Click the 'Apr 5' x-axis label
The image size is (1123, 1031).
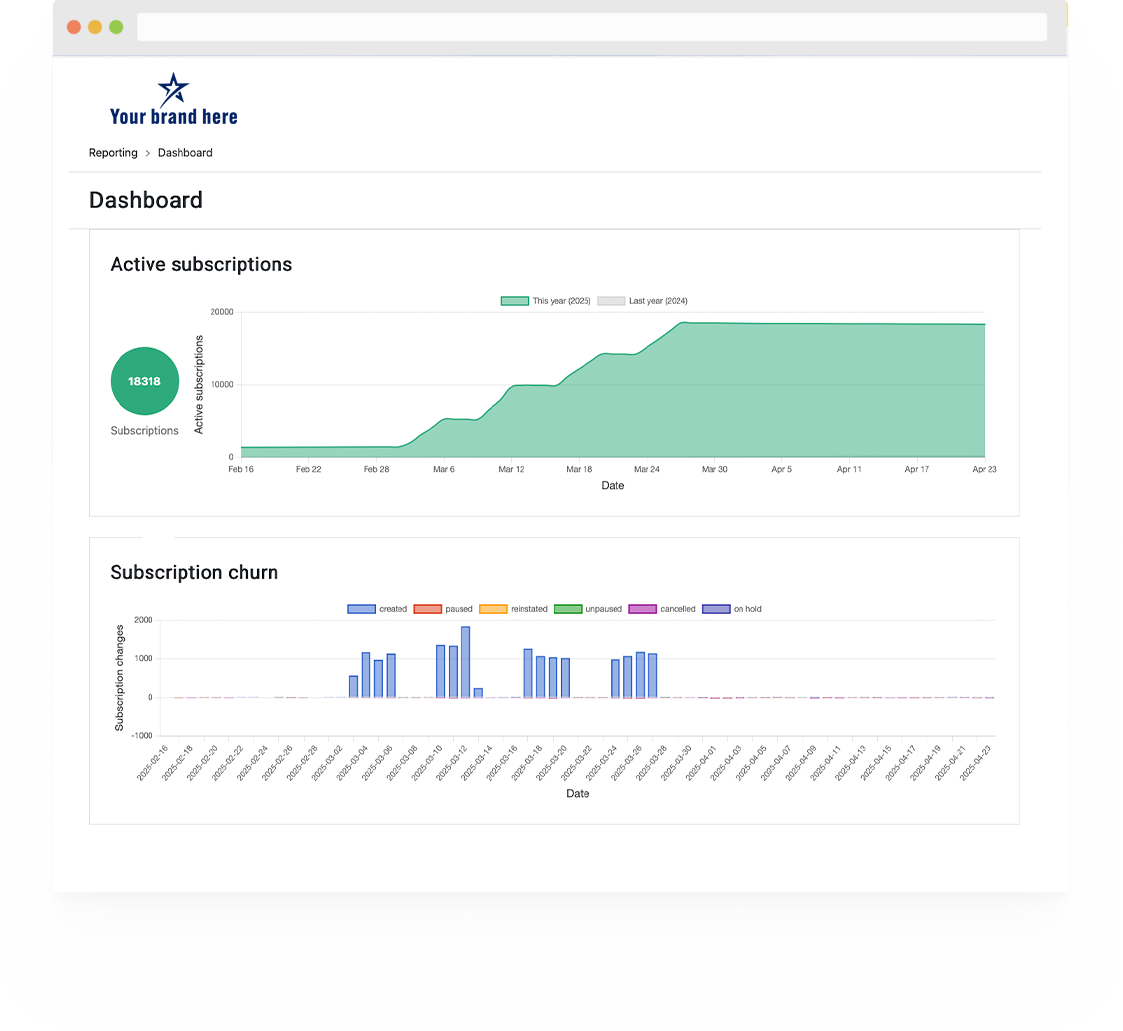tap(781, 470)
